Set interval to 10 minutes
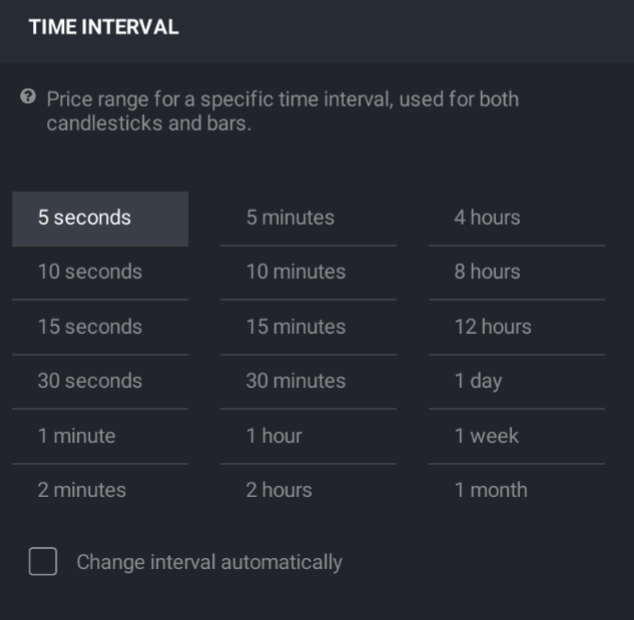This screenshot has width=634, height=620. coord(309,273)
